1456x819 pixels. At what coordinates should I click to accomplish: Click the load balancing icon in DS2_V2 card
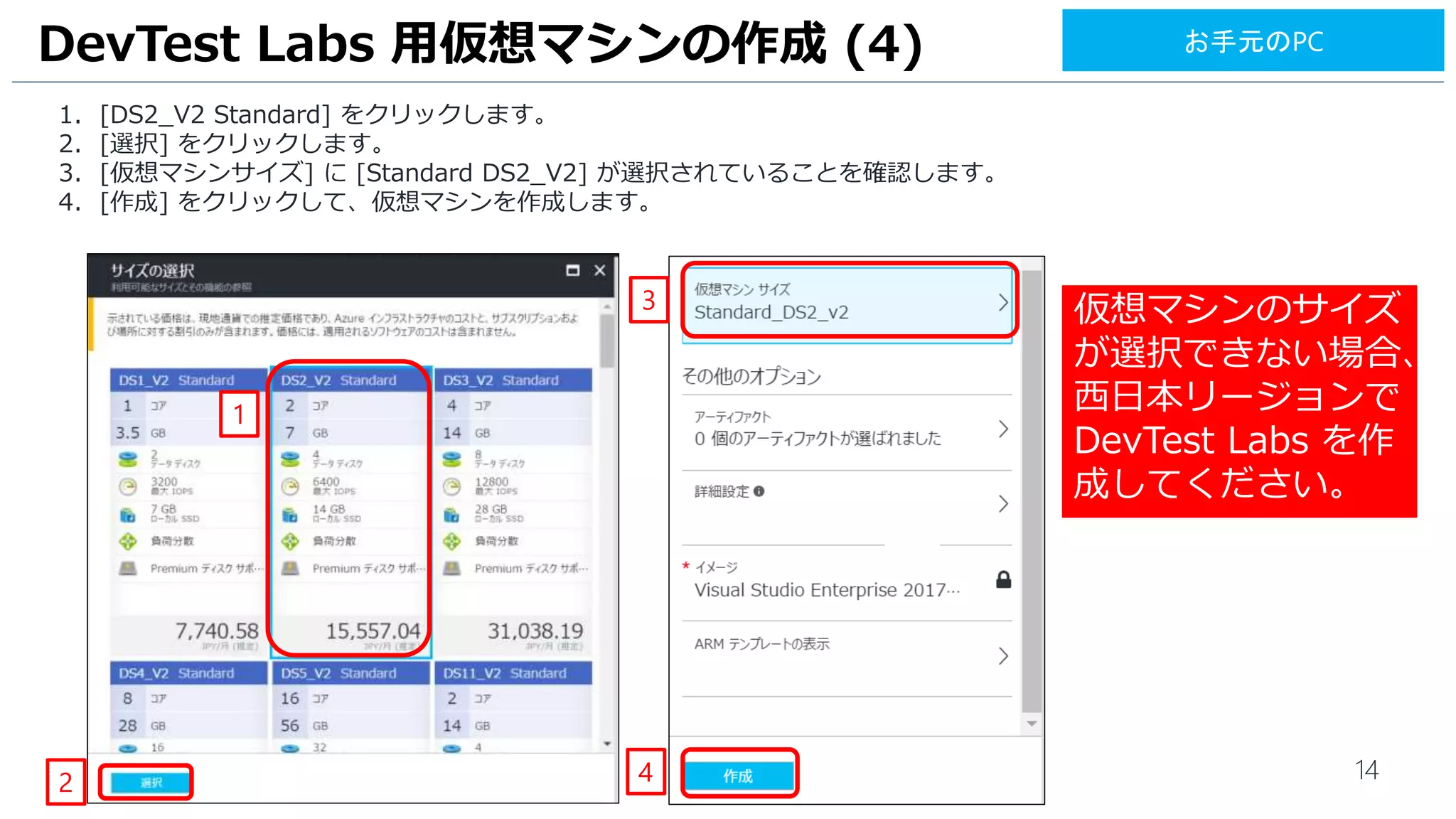(290, 542)
